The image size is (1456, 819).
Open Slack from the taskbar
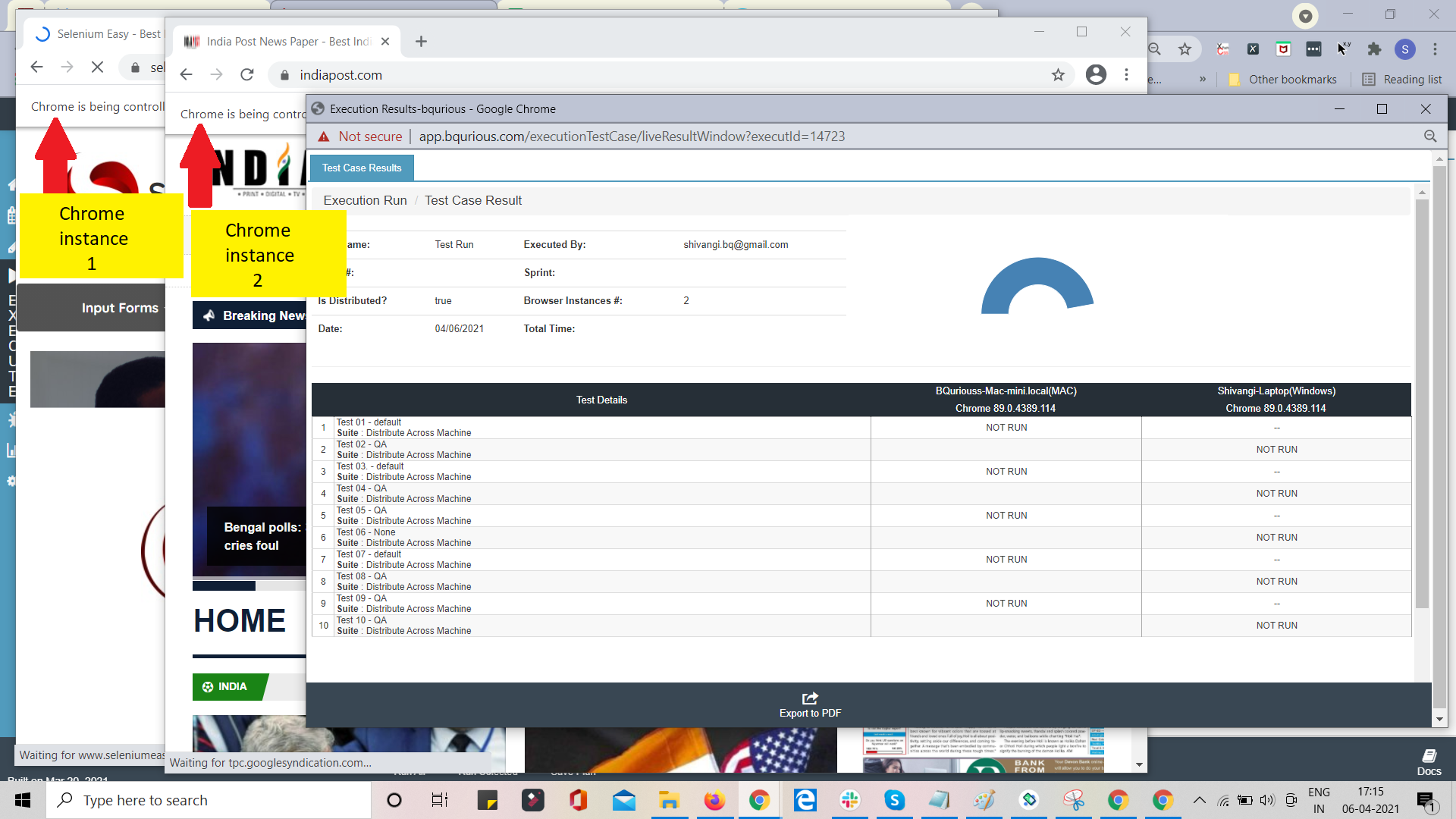[x=850, y=800]
